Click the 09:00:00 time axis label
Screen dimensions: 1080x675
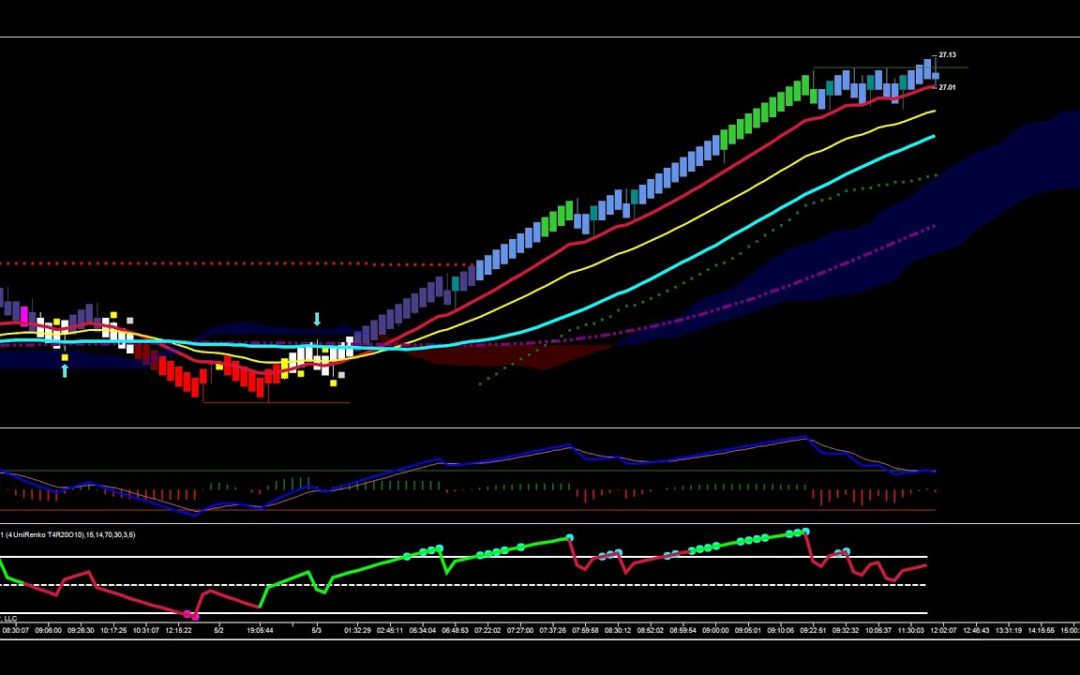click(x=716, y=630)
